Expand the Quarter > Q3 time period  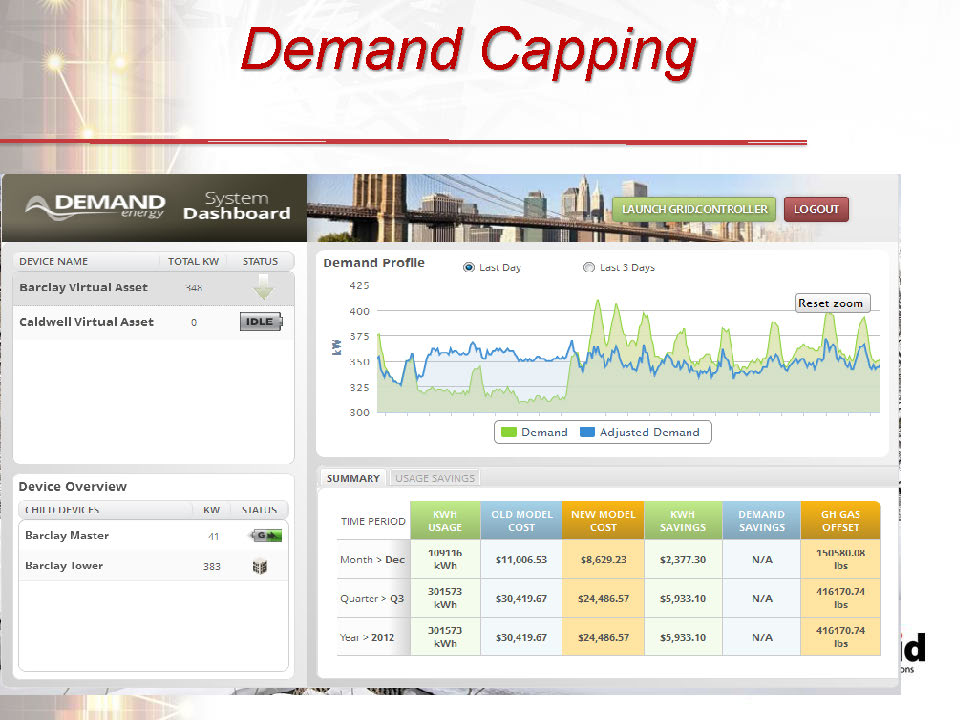click(x=372, y=598)
